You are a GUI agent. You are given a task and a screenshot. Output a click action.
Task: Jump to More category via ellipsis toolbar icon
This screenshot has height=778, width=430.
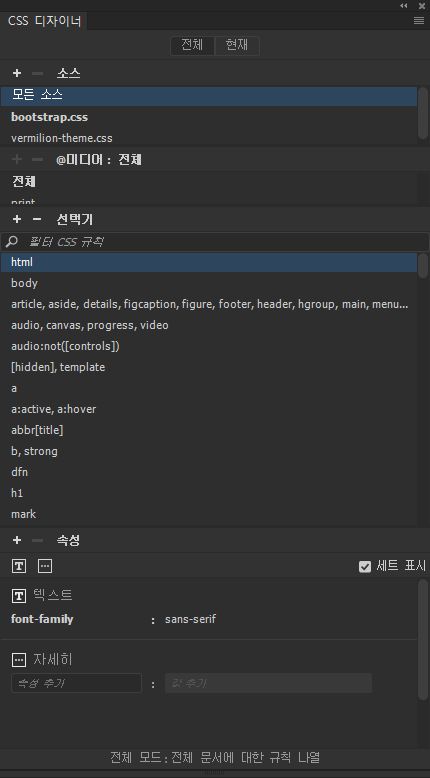coord(45,566)
